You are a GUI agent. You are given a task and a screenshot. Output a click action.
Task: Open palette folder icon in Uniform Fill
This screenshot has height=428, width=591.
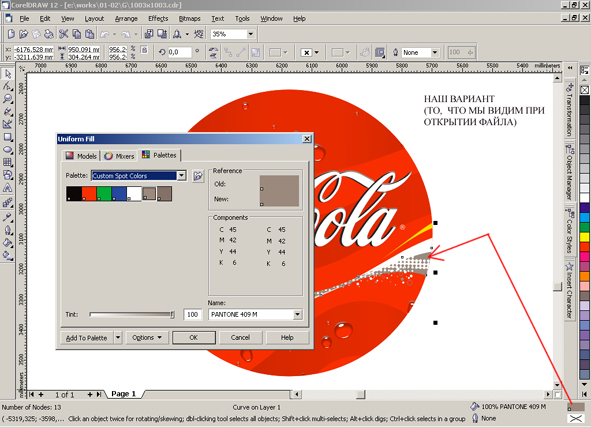(198, 176)
